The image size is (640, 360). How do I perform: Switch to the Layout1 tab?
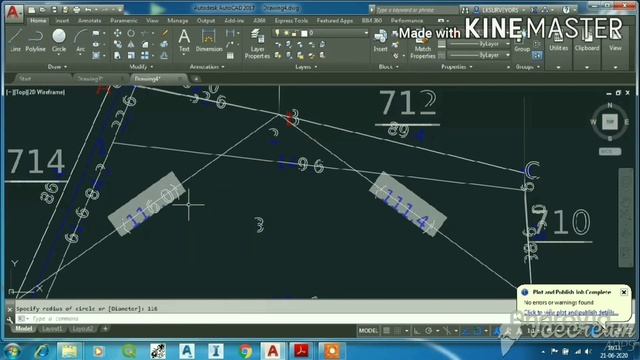tap(52, 329)
